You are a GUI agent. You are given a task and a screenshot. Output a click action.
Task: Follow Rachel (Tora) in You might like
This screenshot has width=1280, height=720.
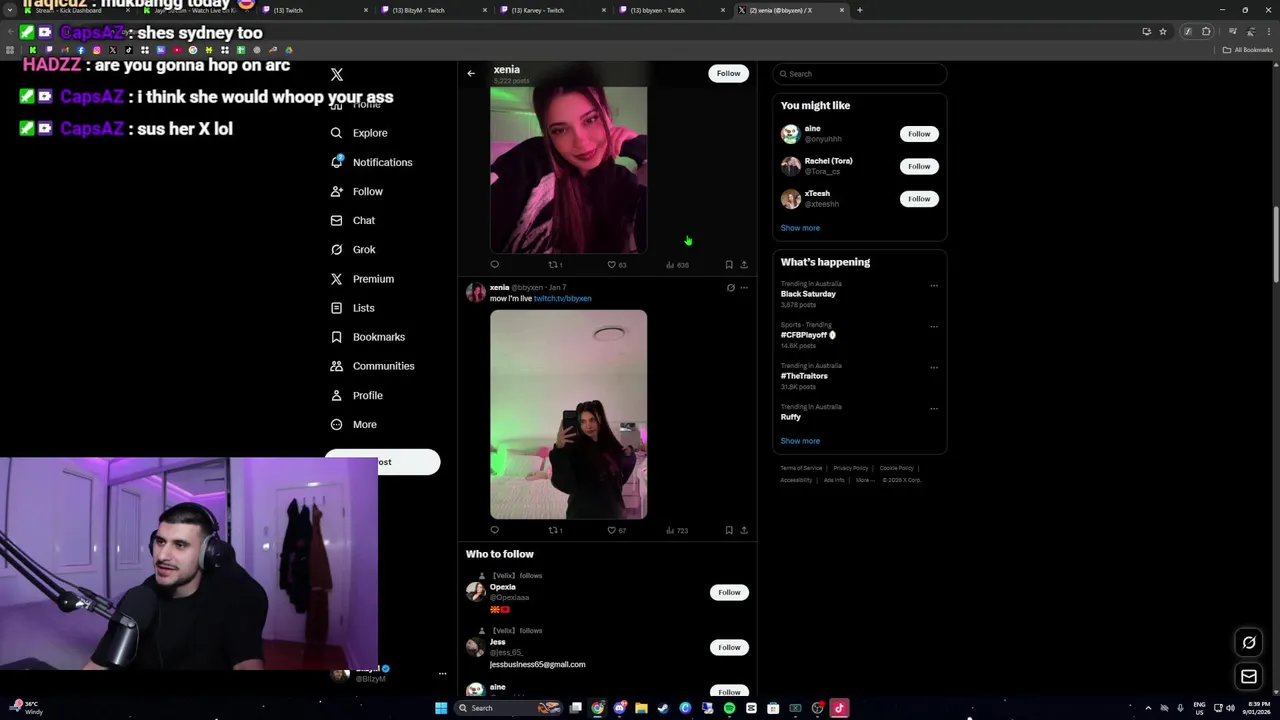click(919, 166)
